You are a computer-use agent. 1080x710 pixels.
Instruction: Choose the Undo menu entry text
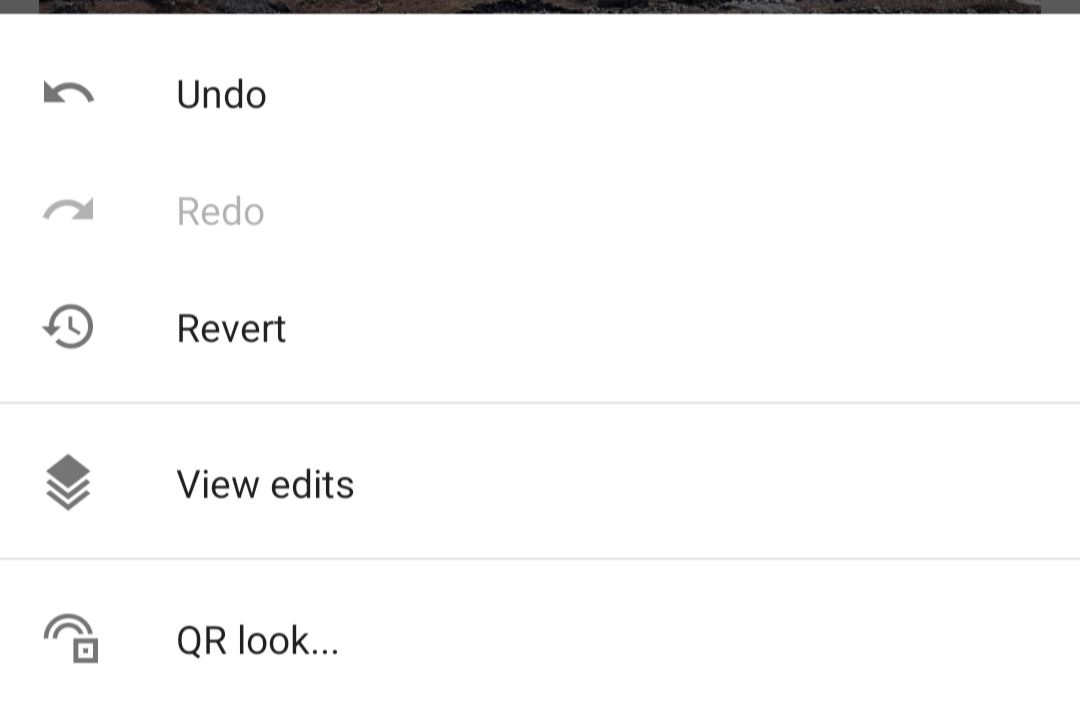(x=221, y=94)
